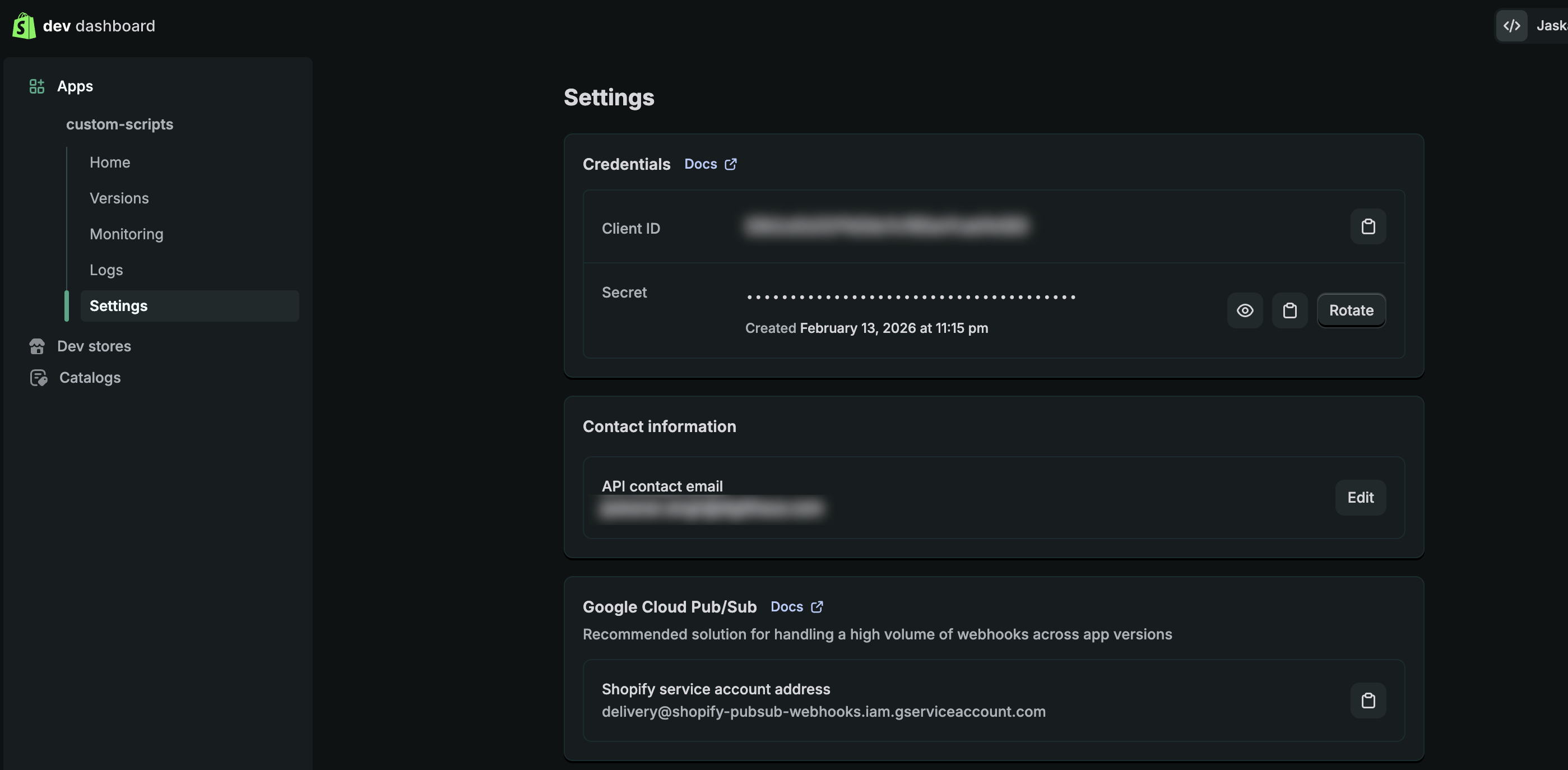The image size is (1568, 770).
Task: Edit the API contact email
Action: [x=1361, y=497]
